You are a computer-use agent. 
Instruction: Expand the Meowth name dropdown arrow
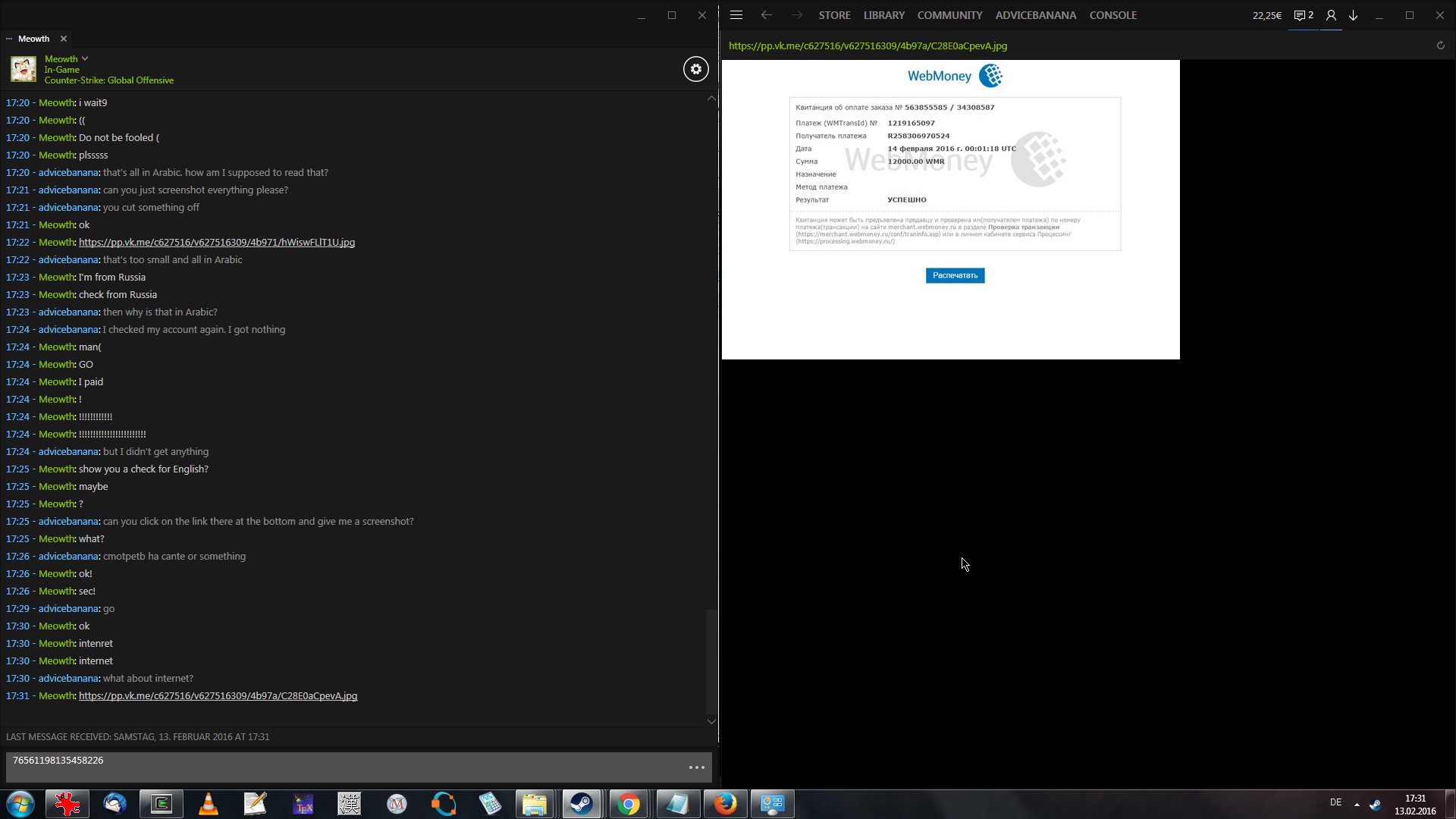pos(85,58)
